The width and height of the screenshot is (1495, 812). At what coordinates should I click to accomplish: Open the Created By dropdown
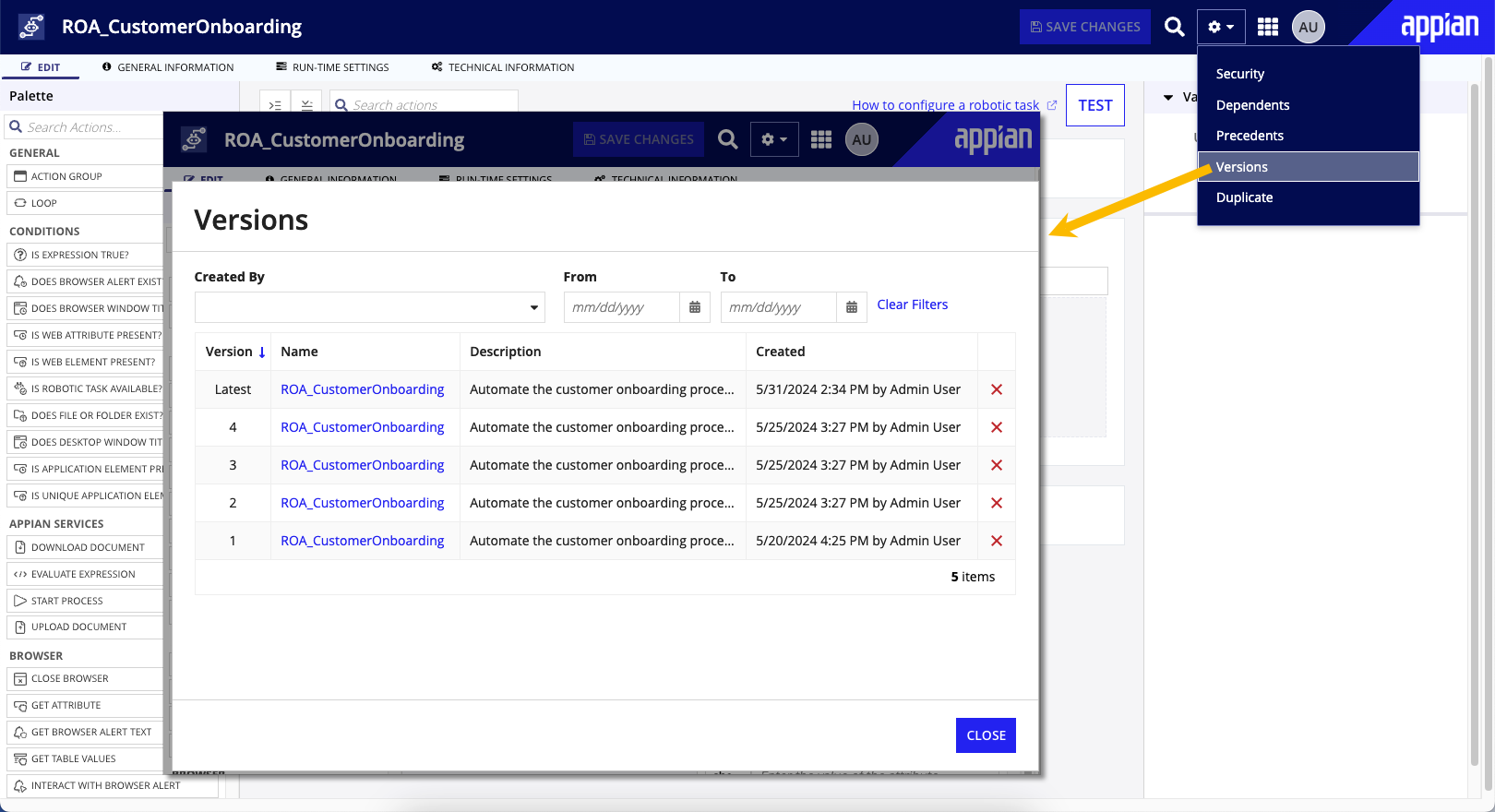tap(369, 307)
